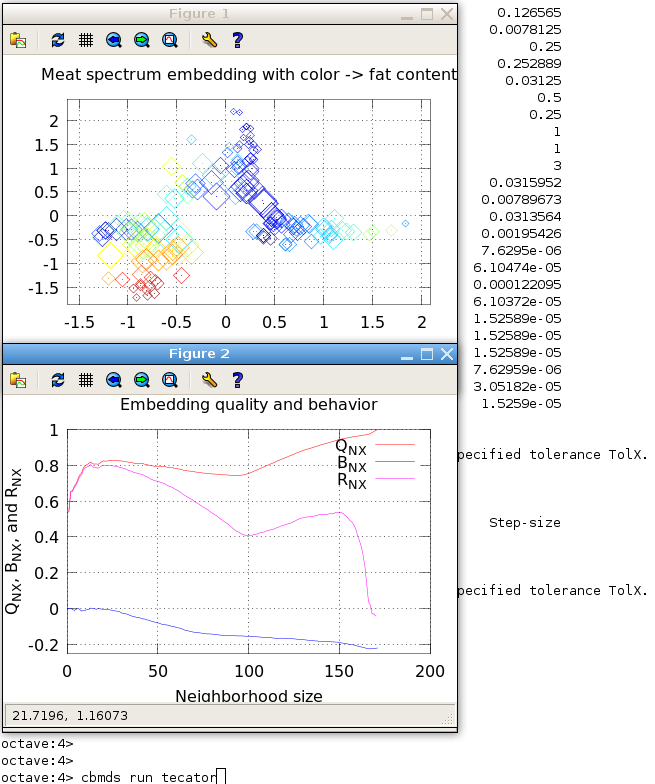Autoscale the Figure 1 plot
Image resolution: width=655 pixels, height=784 pixels.
[170, 40]
